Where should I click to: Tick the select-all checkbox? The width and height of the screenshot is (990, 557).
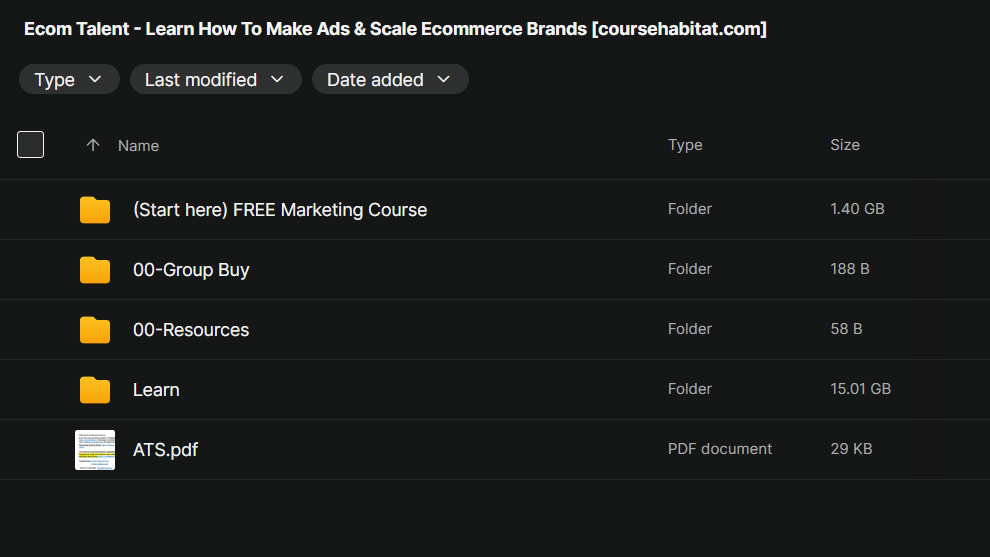(x=31, y=145)
